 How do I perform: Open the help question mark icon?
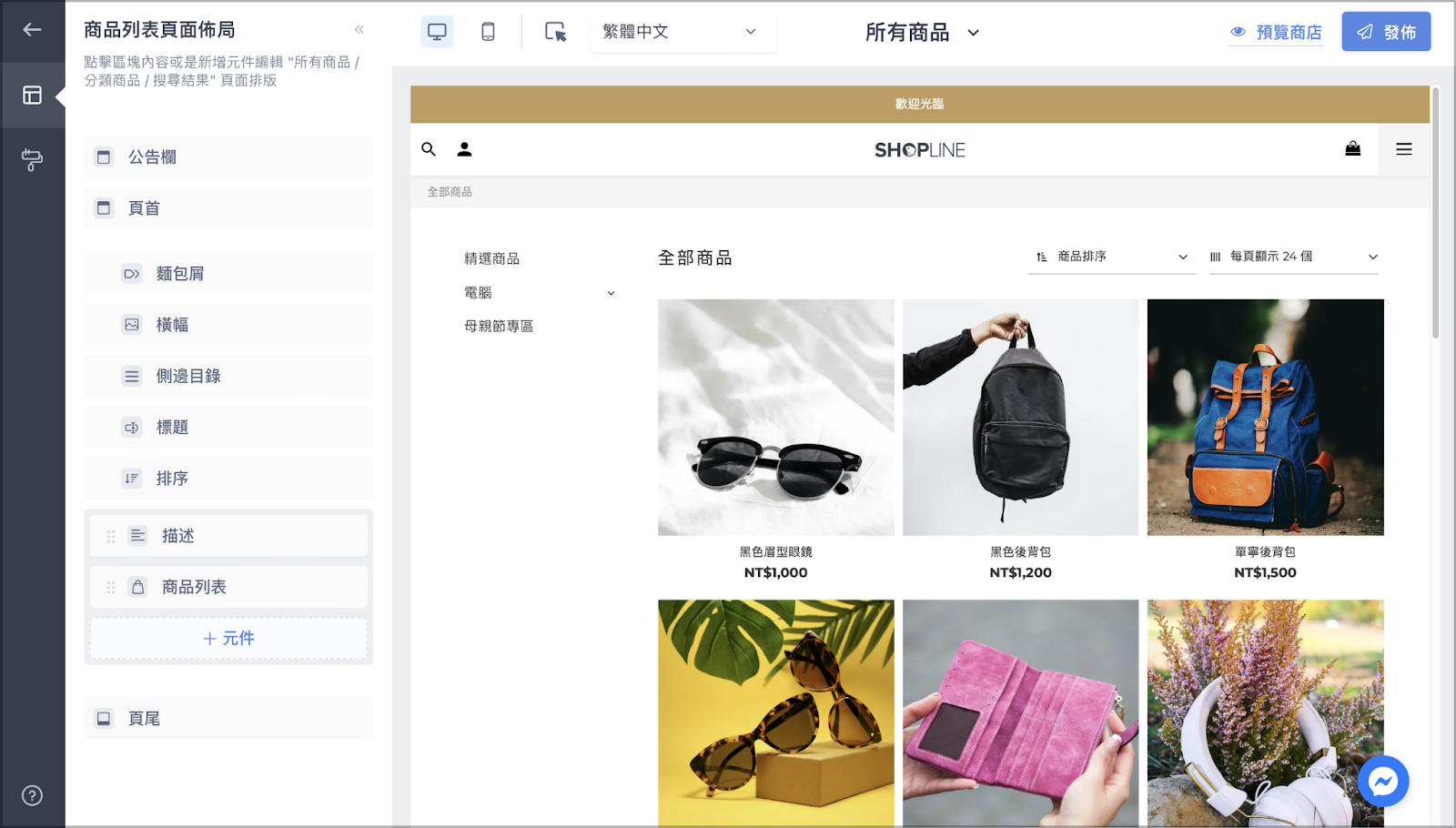click(x=32, y=795)
